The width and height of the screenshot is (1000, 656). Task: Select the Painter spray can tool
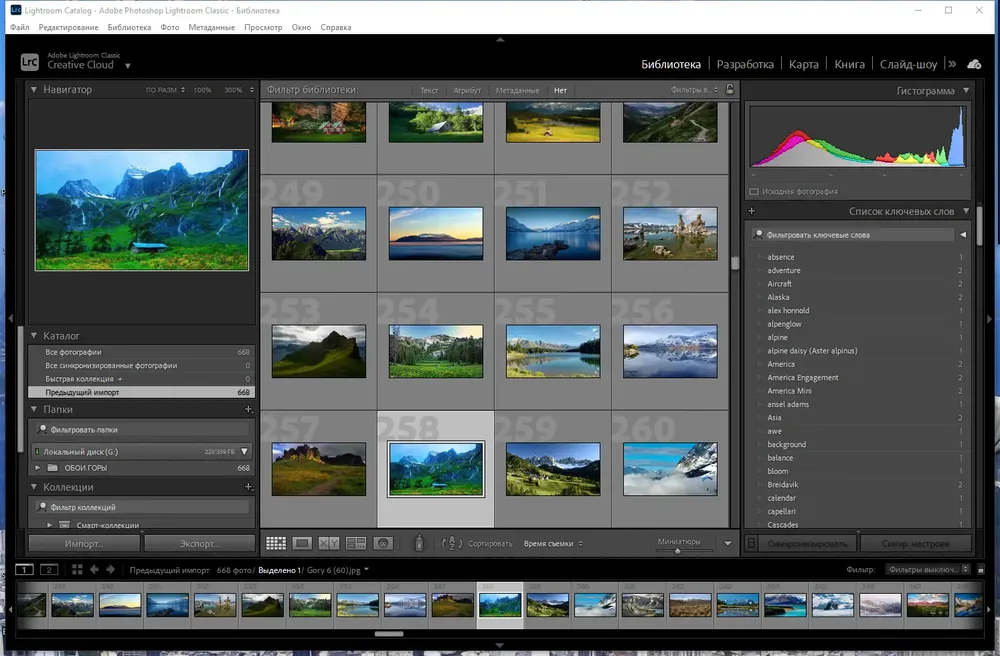coord(419,543)
